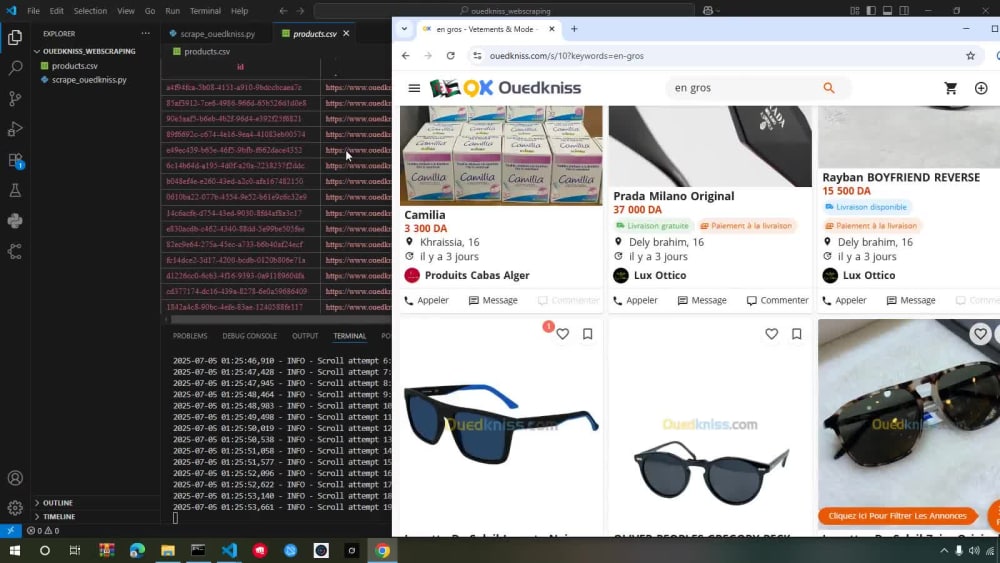Bookmark the round black sunglasses listing
The height and width of the screenshot is (563, 1000).
tap(797, 334)
